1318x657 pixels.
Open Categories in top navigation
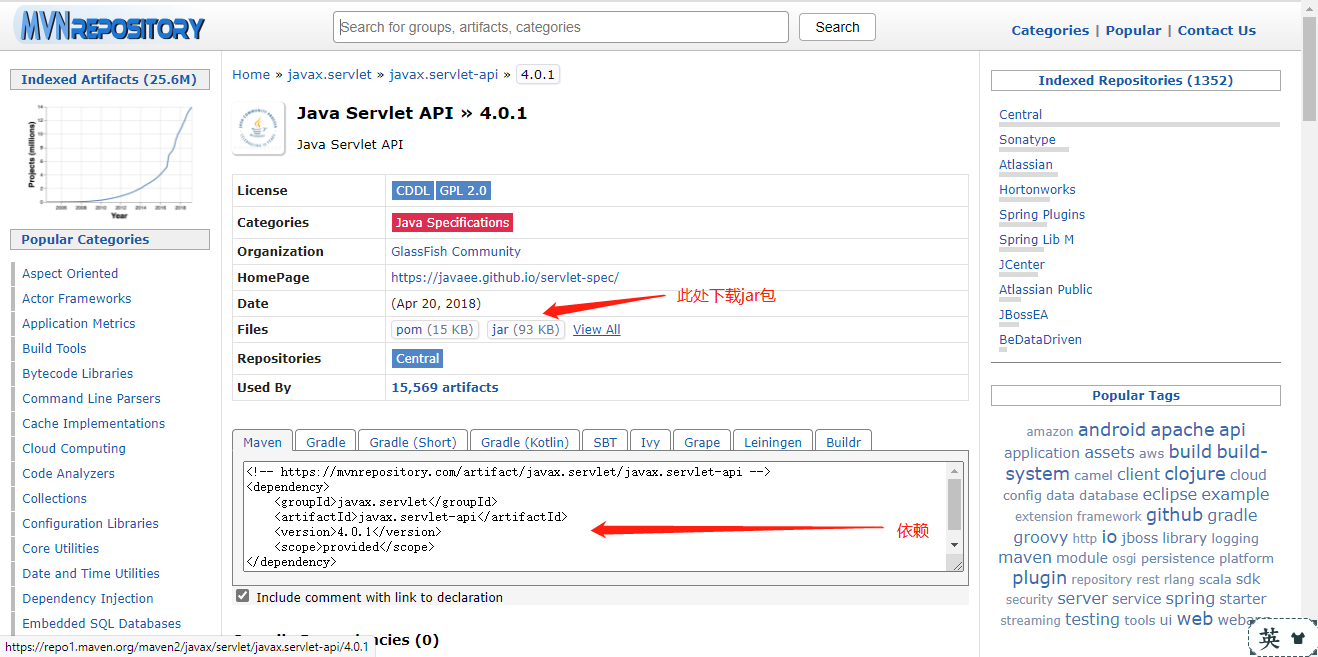point(1050,30)
